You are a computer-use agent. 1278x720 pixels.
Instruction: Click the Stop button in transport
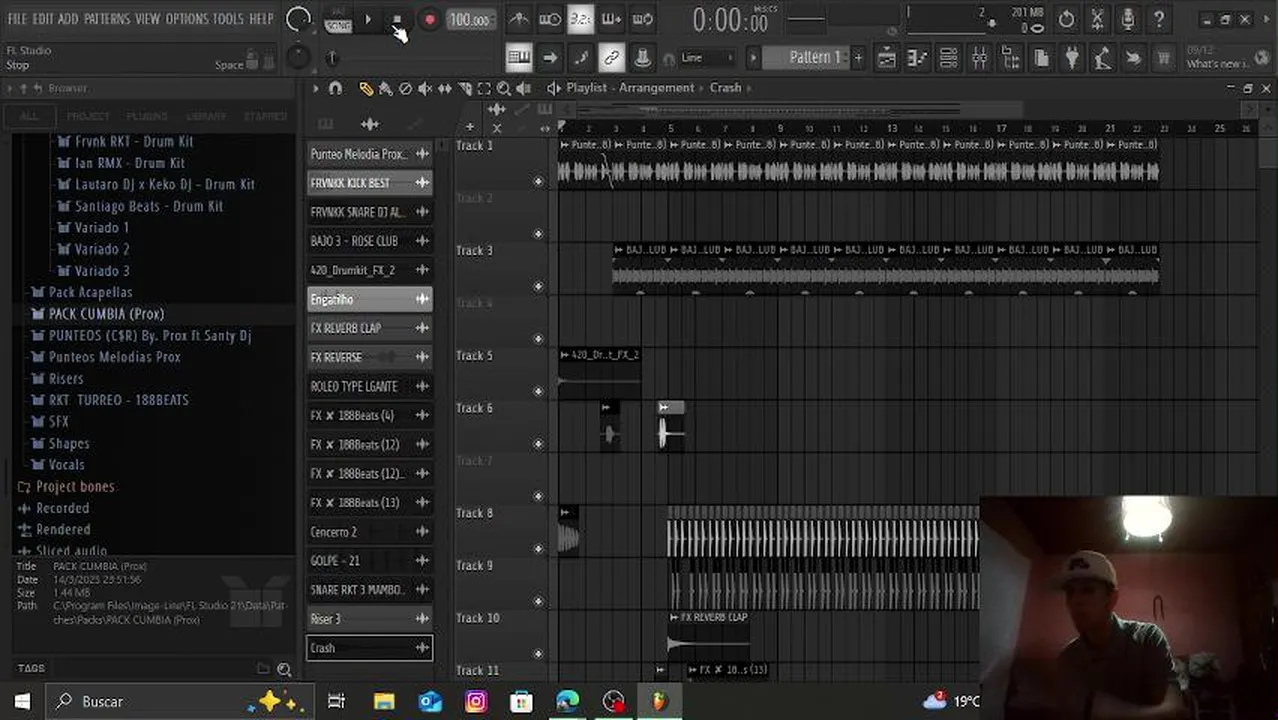(x=397, y=19)
